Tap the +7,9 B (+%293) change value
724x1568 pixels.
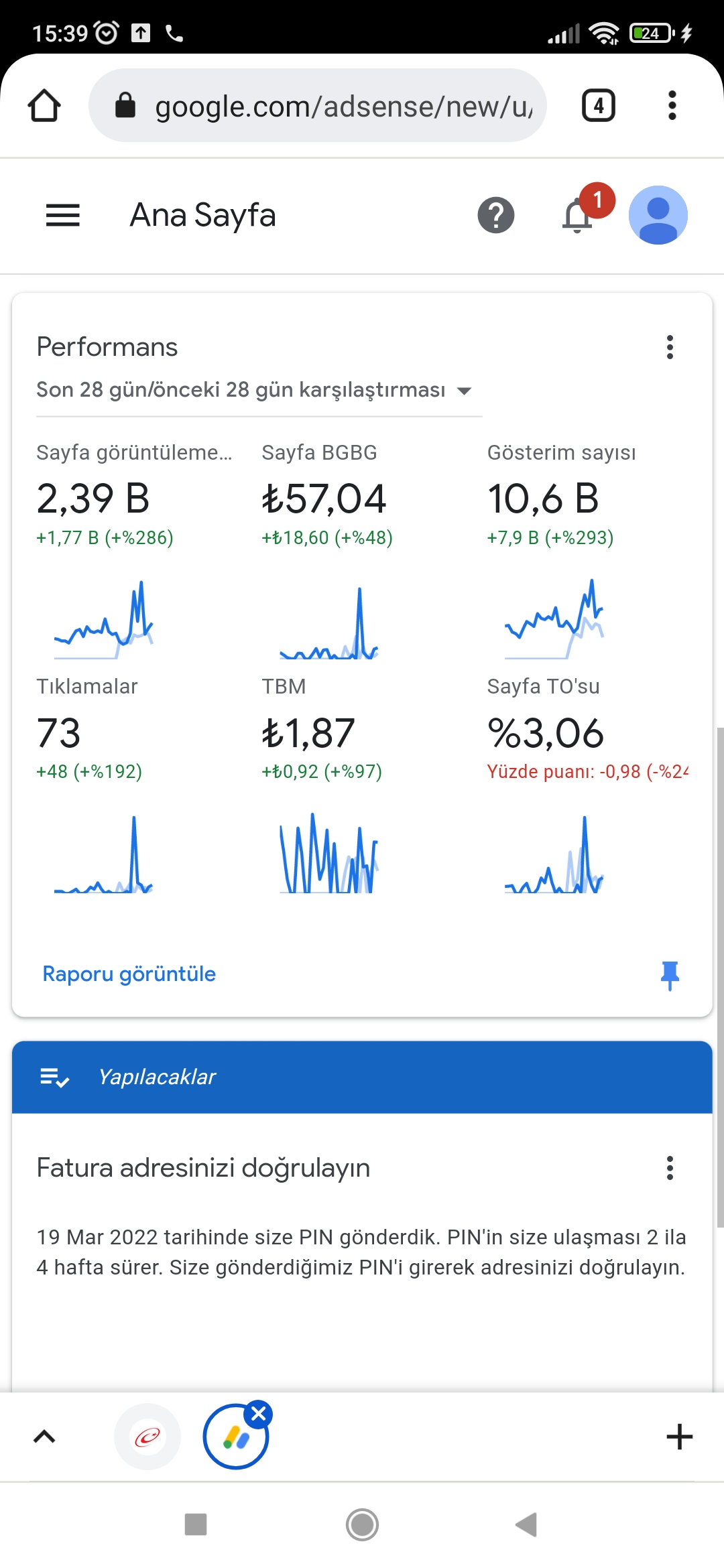550,537
